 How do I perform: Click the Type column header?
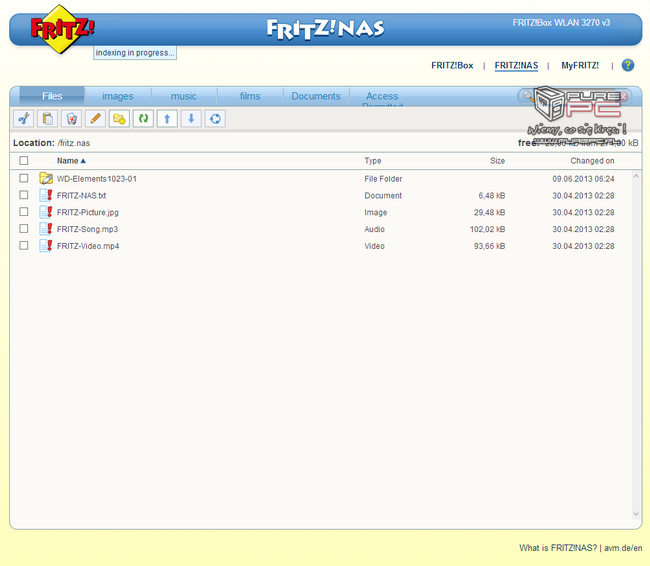(373, 161)
